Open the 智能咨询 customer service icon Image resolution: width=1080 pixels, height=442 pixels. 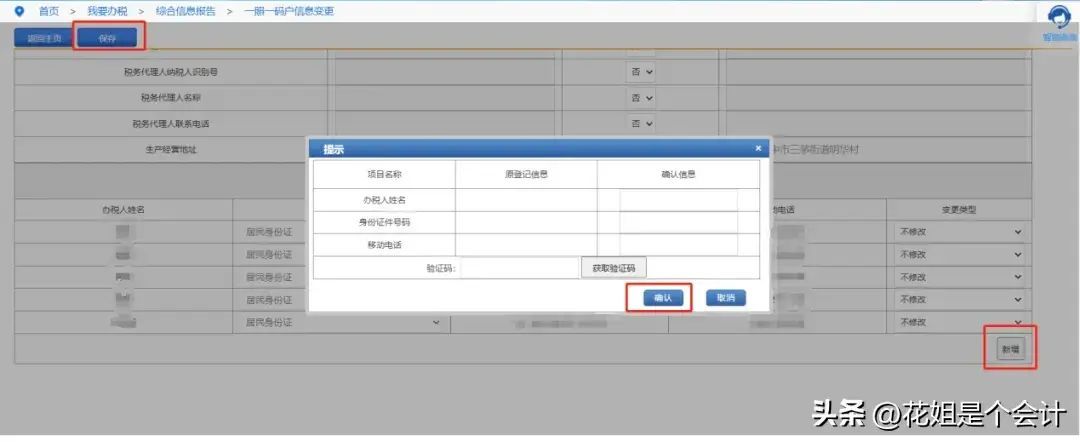[x=1059, y=19]
